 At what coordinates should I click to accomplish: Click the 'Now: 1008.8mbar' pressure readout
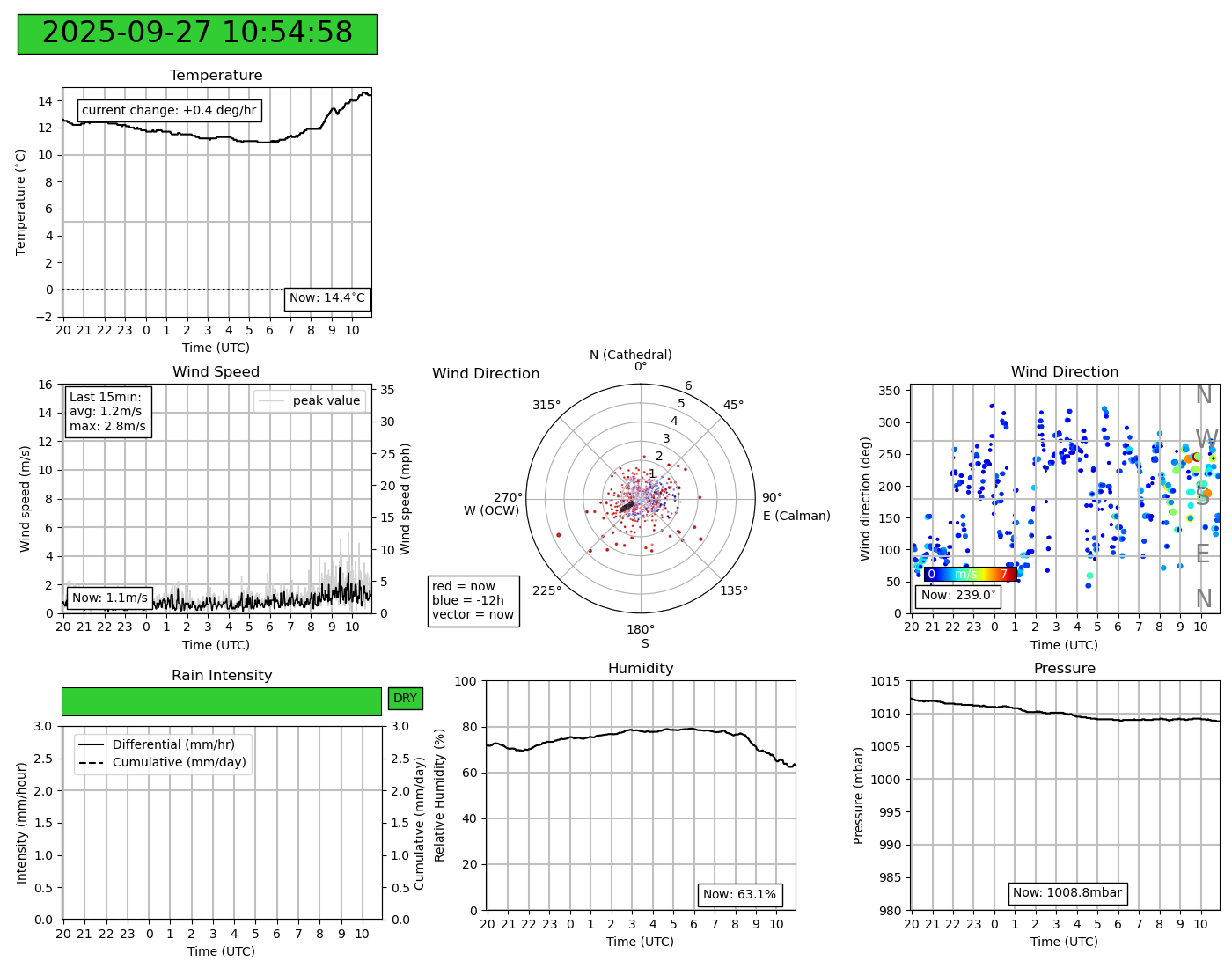click(x=1067, y=893)
